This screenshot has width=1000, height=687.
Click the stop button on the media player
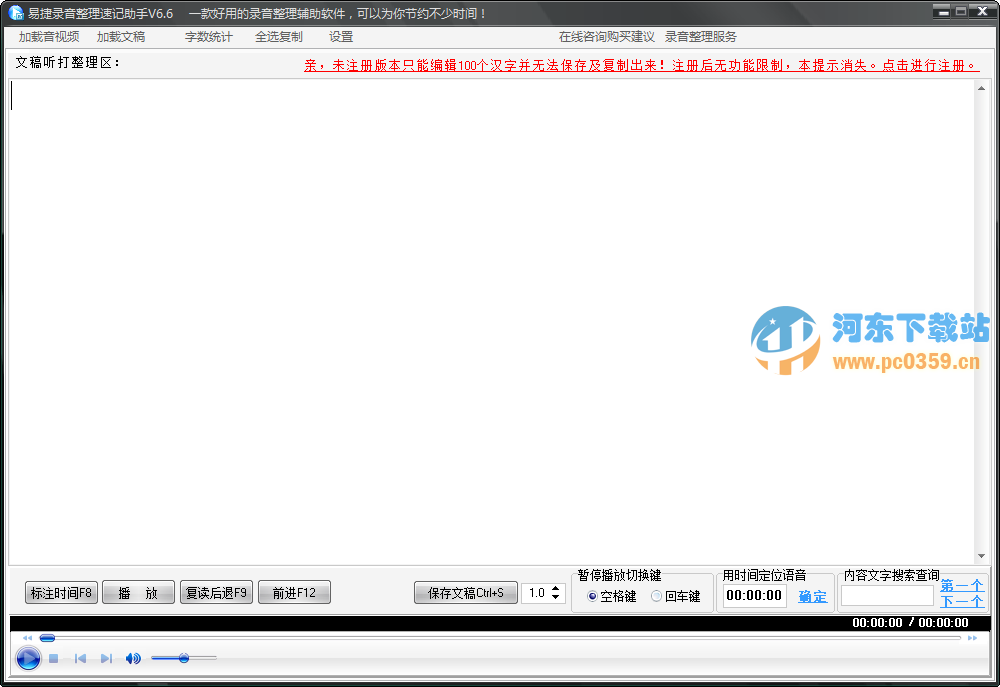point(53,658)
